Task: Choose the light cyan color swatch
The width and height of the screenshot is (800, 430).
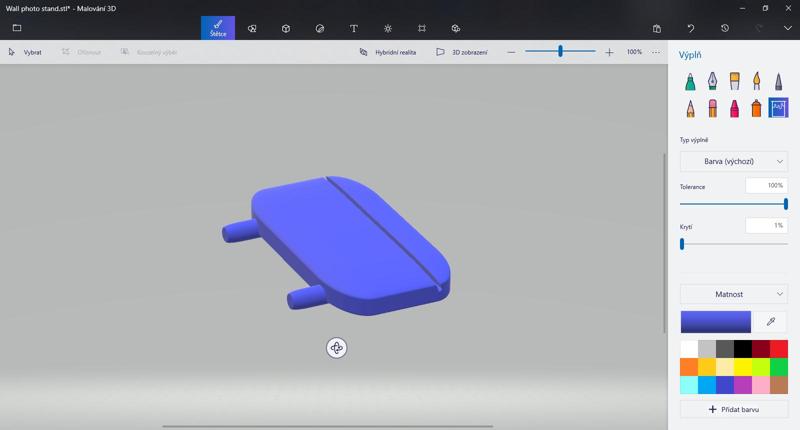Action: [x=689, y=385]
